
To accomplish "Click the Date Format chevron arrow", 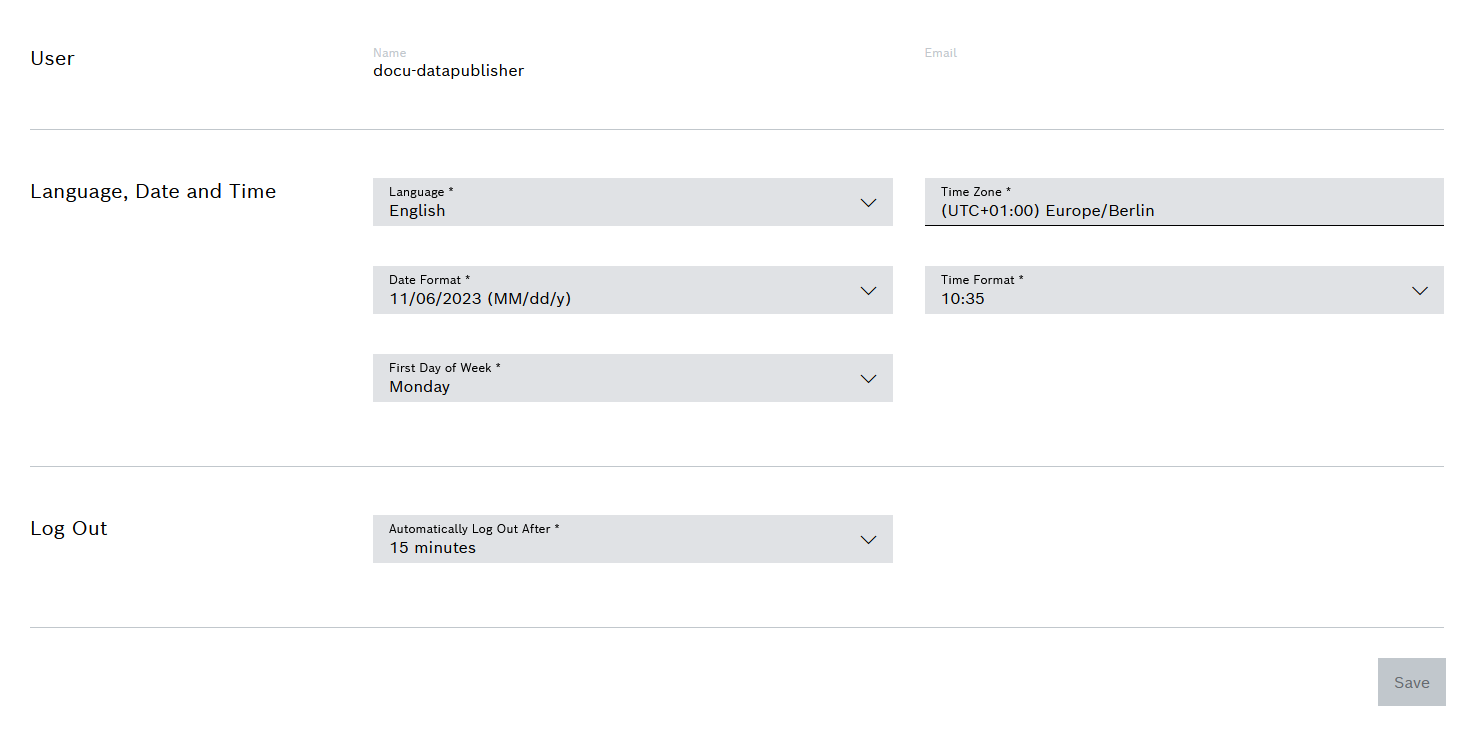I will [x=868, y=291].
